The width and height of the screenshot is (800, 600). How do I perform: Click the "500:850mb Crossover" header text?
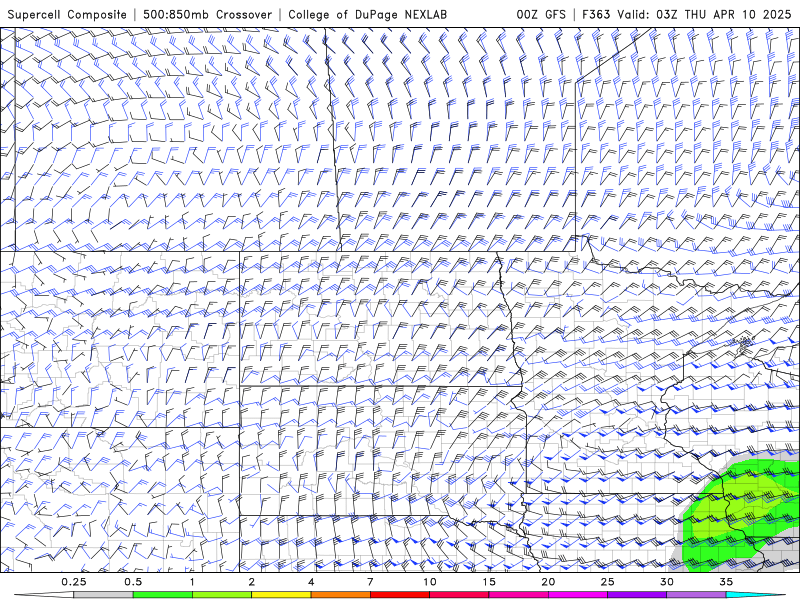[x=207, y=14]
